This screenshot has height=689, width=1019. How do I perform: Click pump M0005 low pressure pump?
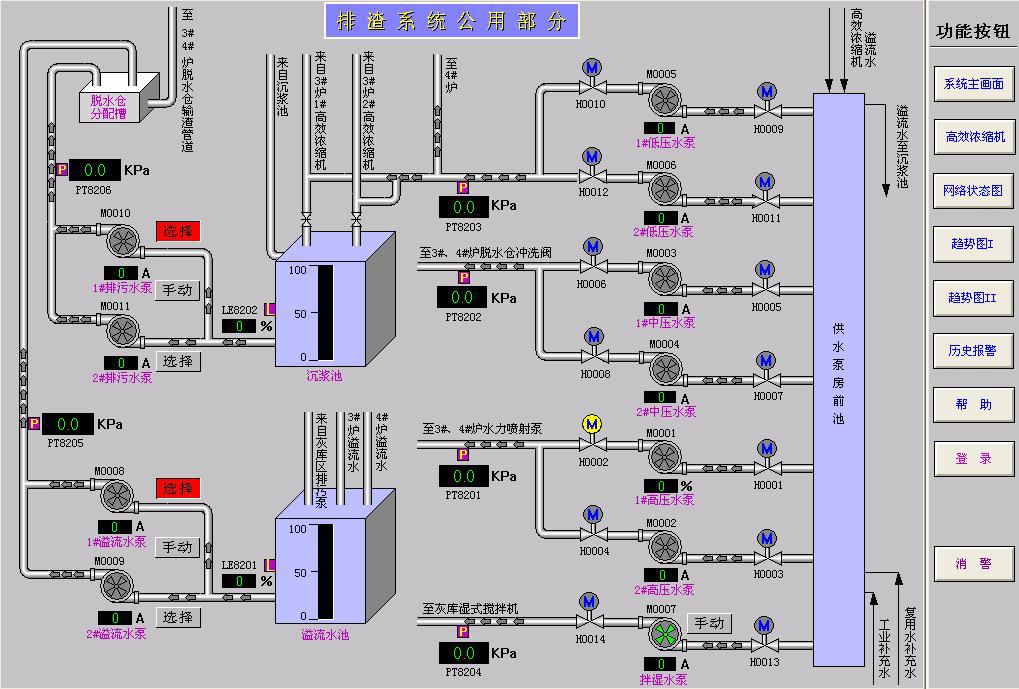point(662,98)
